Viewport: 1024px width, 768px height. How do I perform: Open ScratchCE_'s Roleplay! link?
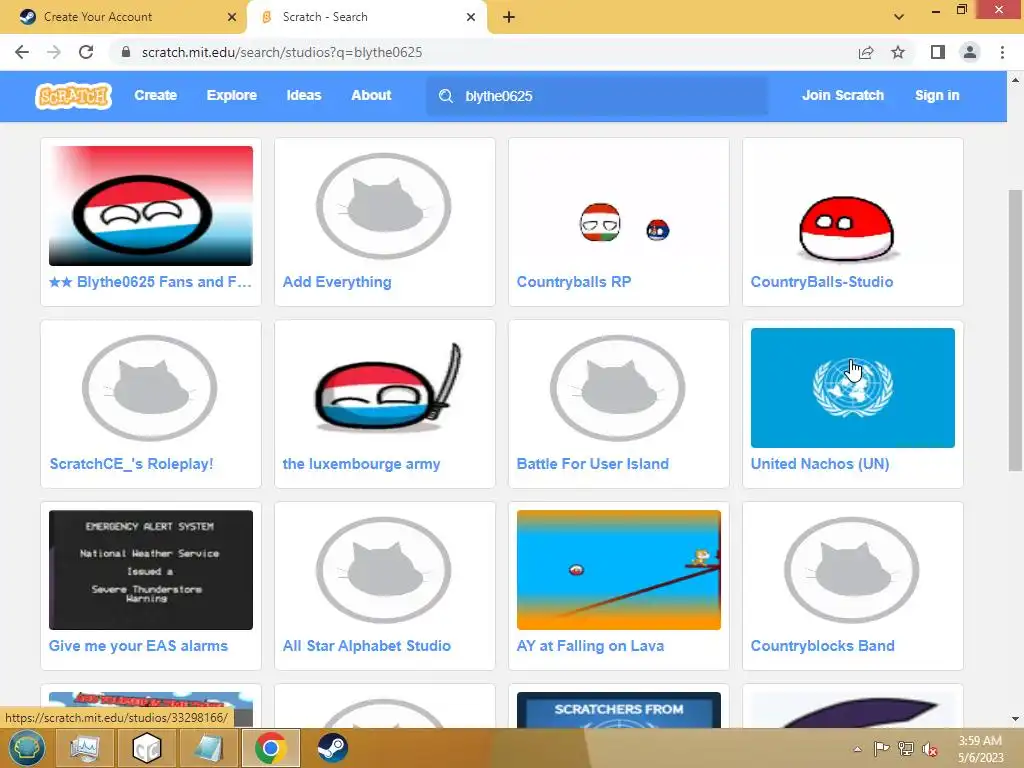(x=131, y=464)
